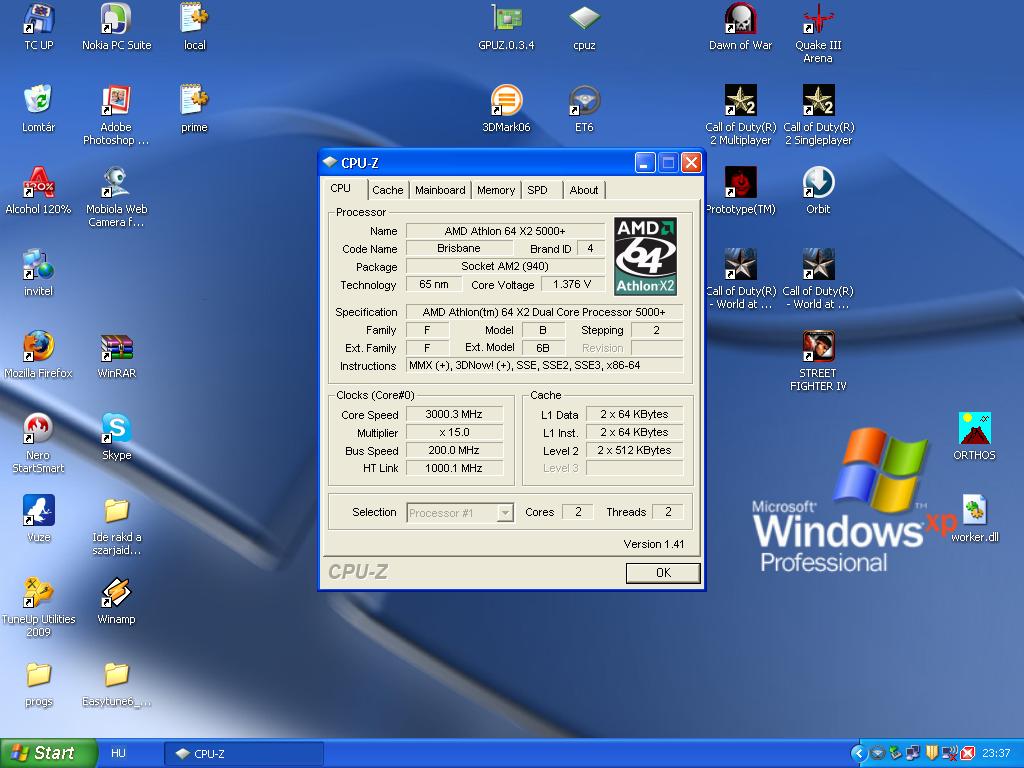
Task: Open the GPUZ.0.3.4 desktop icon
Action: tap(506, 26)
